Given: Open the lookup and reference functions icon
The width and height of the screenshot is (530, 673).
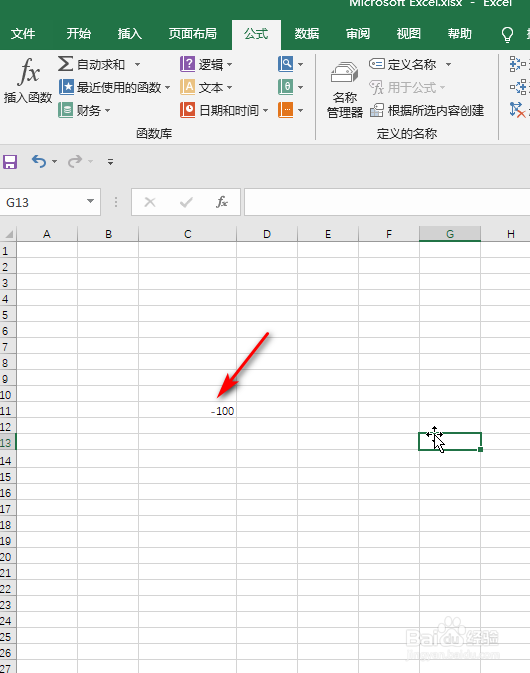Looking at the screenshot, I should [x=286, y=64].
